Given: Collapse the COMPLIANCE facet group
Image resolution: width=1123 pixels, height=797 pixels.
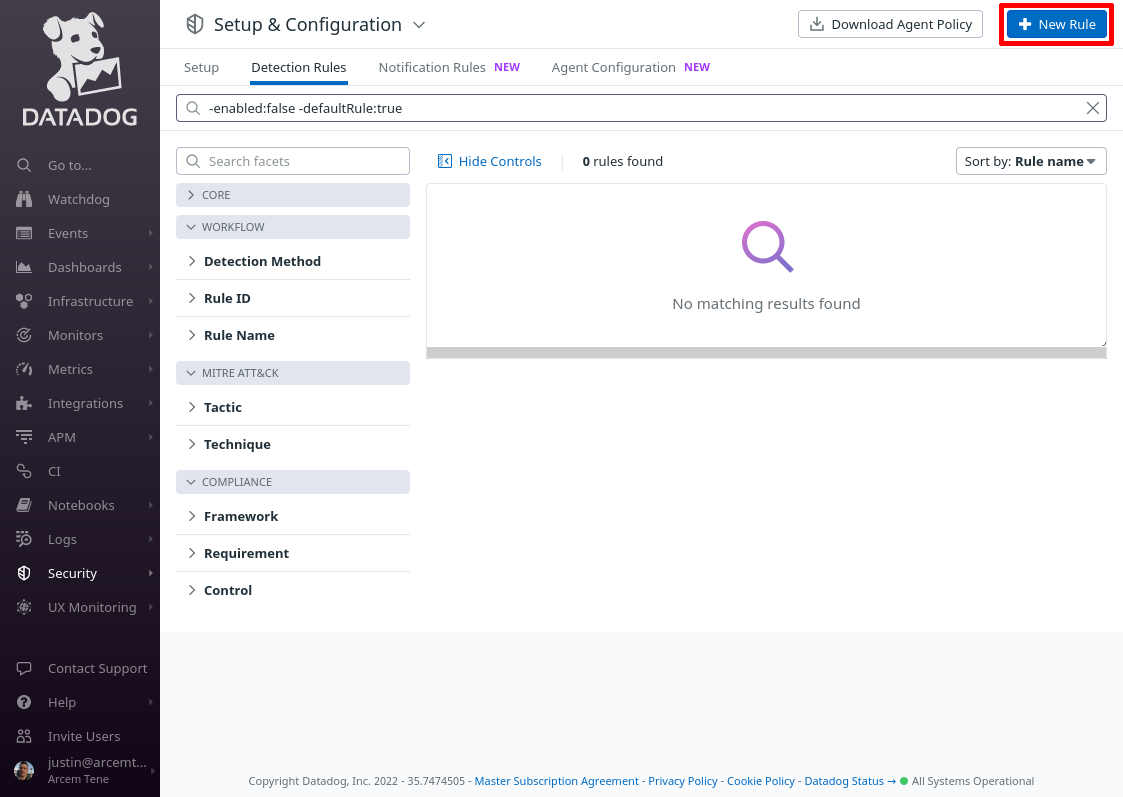Looking at the screenshot, I should (293, 482).
